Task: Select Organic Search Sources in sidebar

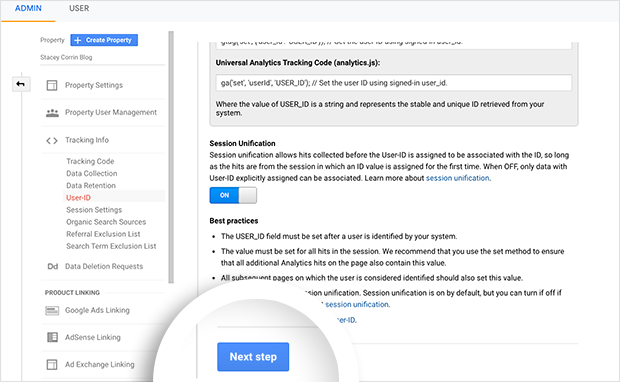Action: click(x=106, y=222)
